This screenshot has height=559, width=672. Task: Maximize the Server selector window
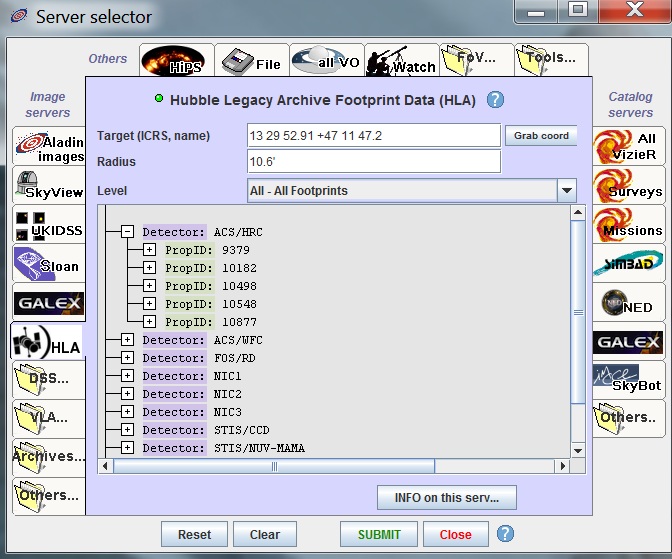[578, 9]
